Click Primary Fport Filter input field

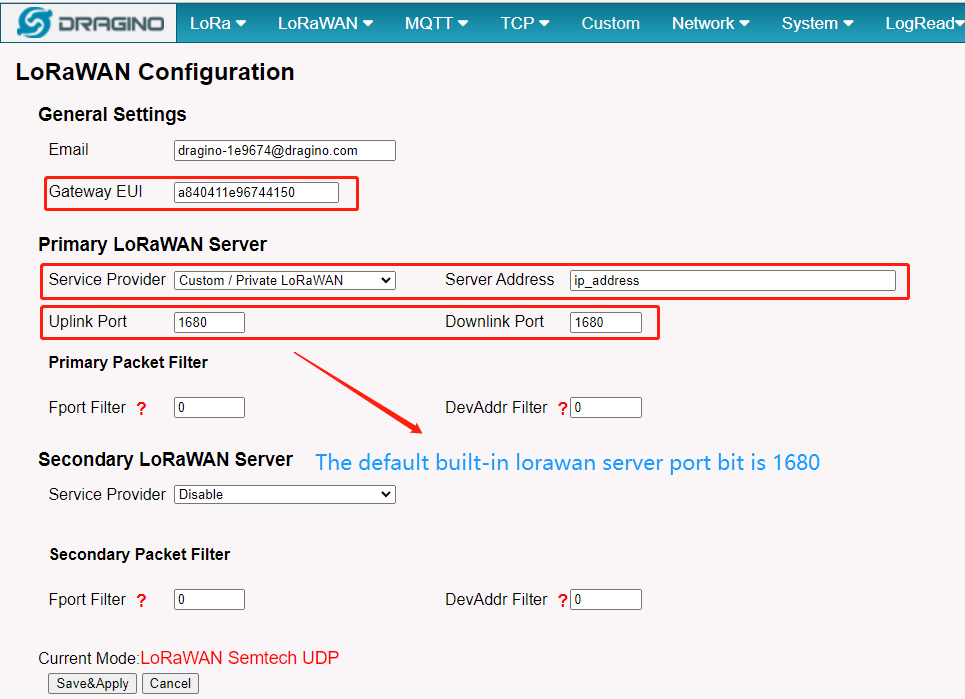tap(209, 407)
